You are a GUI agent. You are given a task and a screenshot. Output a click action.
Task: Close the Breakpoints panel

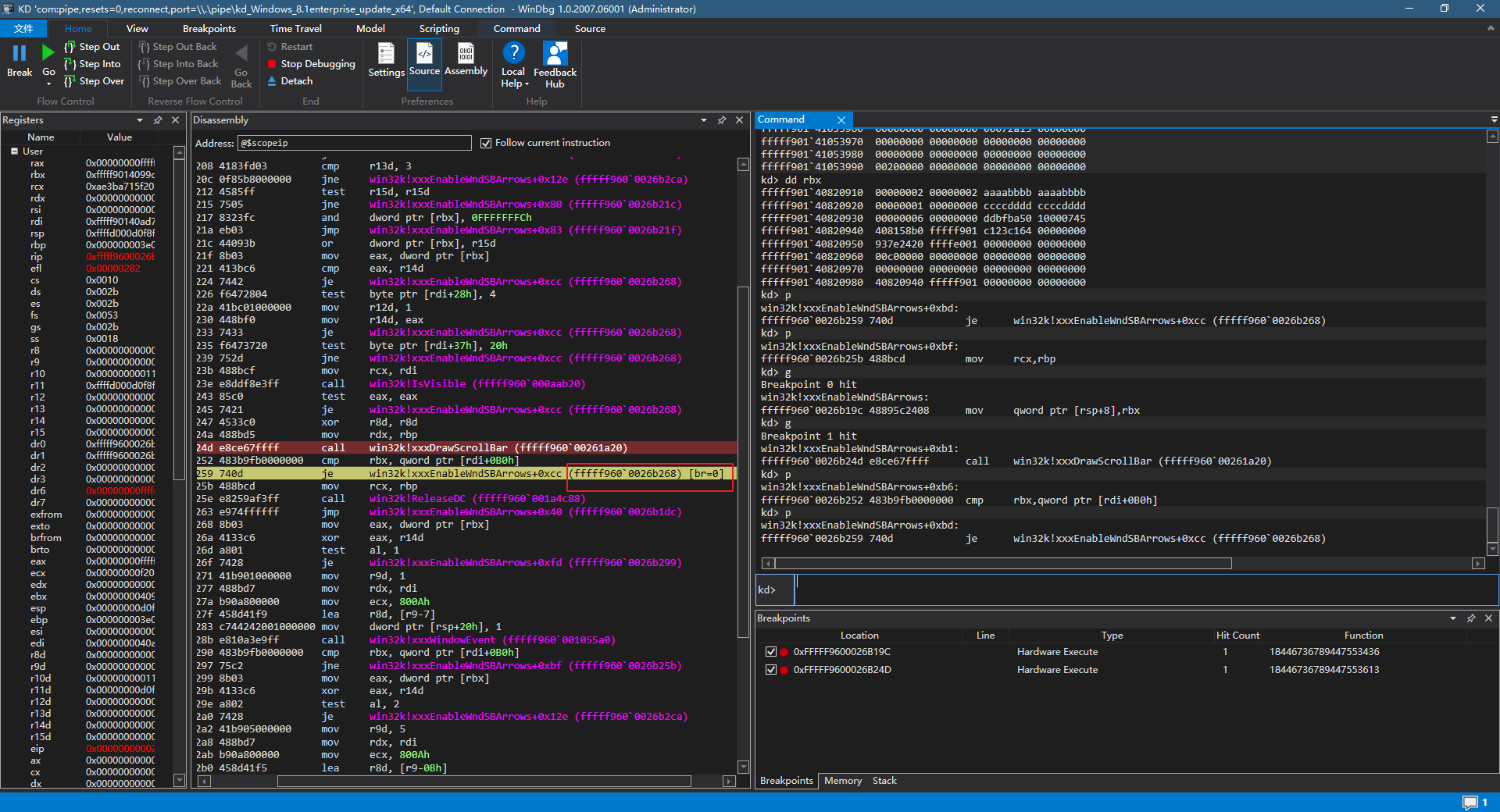tap(1489, 618)
